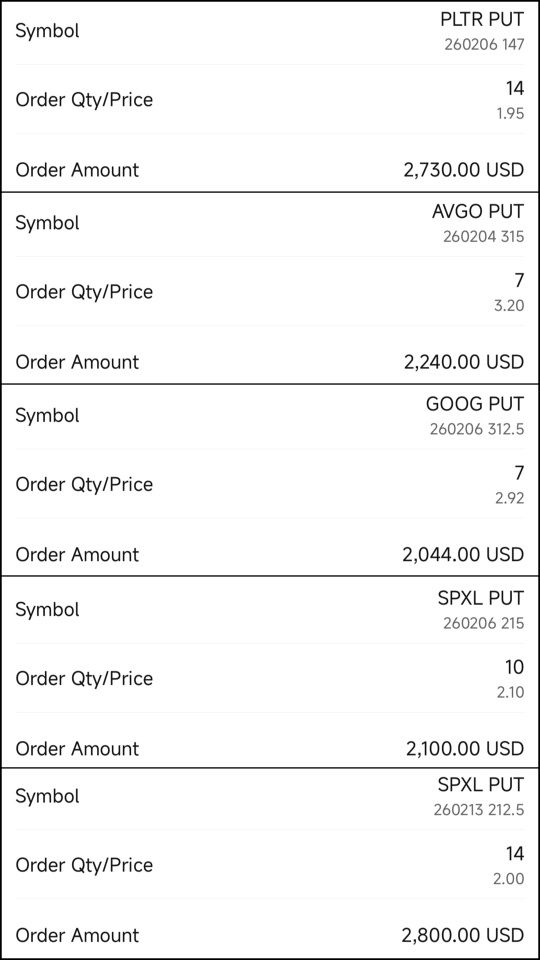Click the PLTR price 1.95
This screenshot has height=960, width=540.
pos(509,114)
